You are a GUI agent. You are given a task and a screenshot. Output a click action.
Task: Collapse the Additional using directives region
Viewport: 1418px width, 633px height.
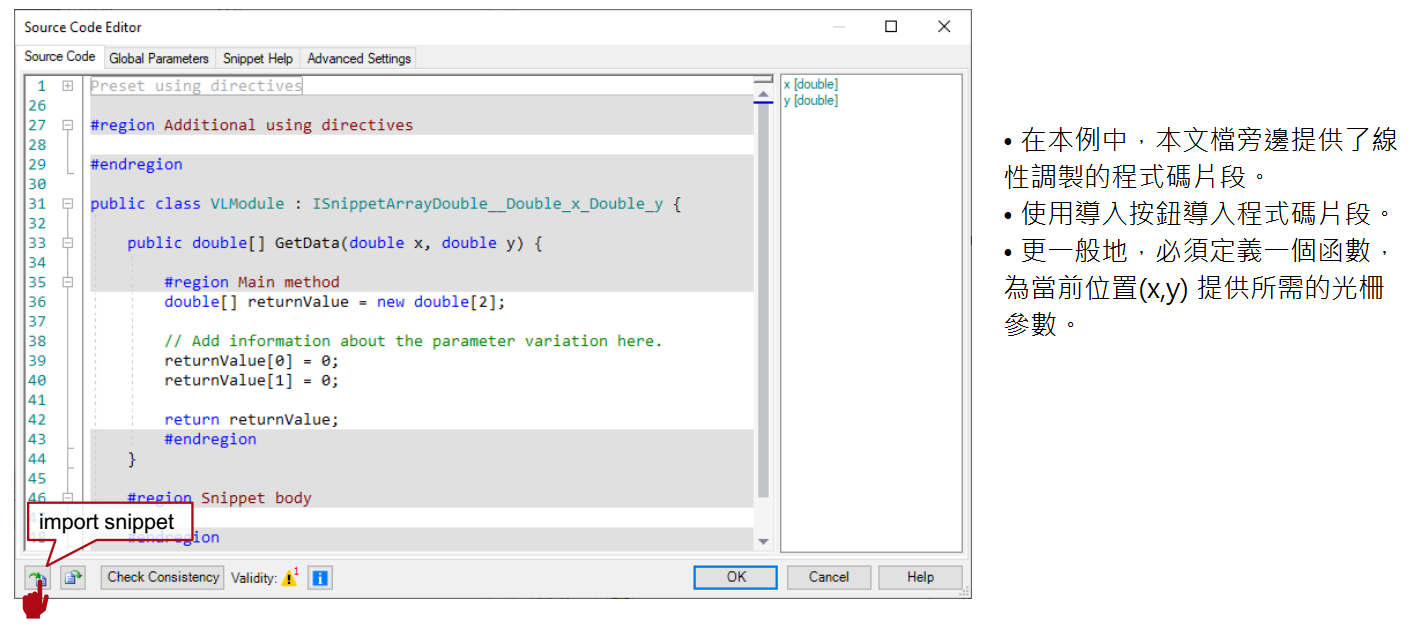[68, 125]
